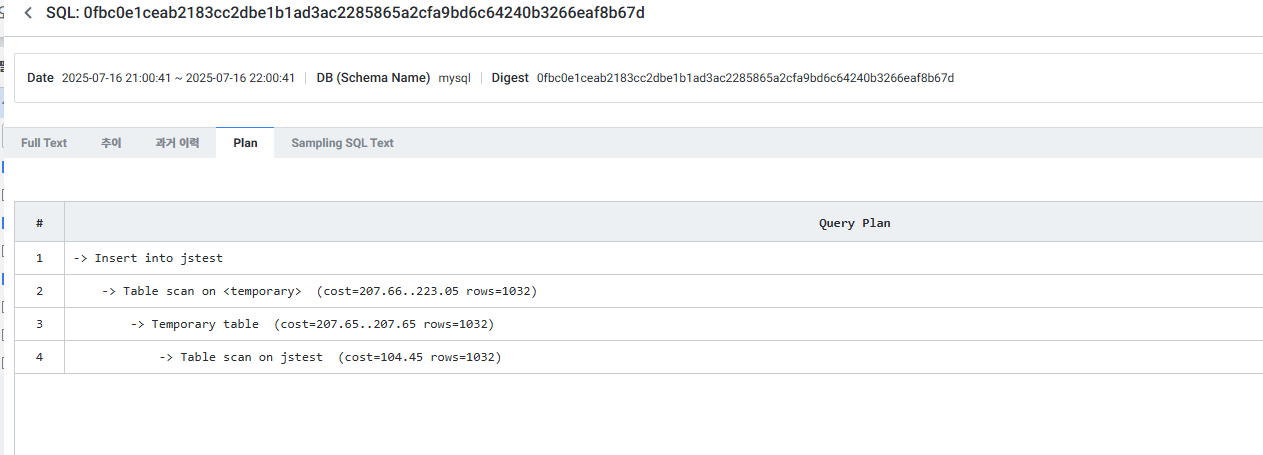This screenshot has width=1263, height=455.
Task: Open the Sampling SQL Text tab
Action: (342, 143)
